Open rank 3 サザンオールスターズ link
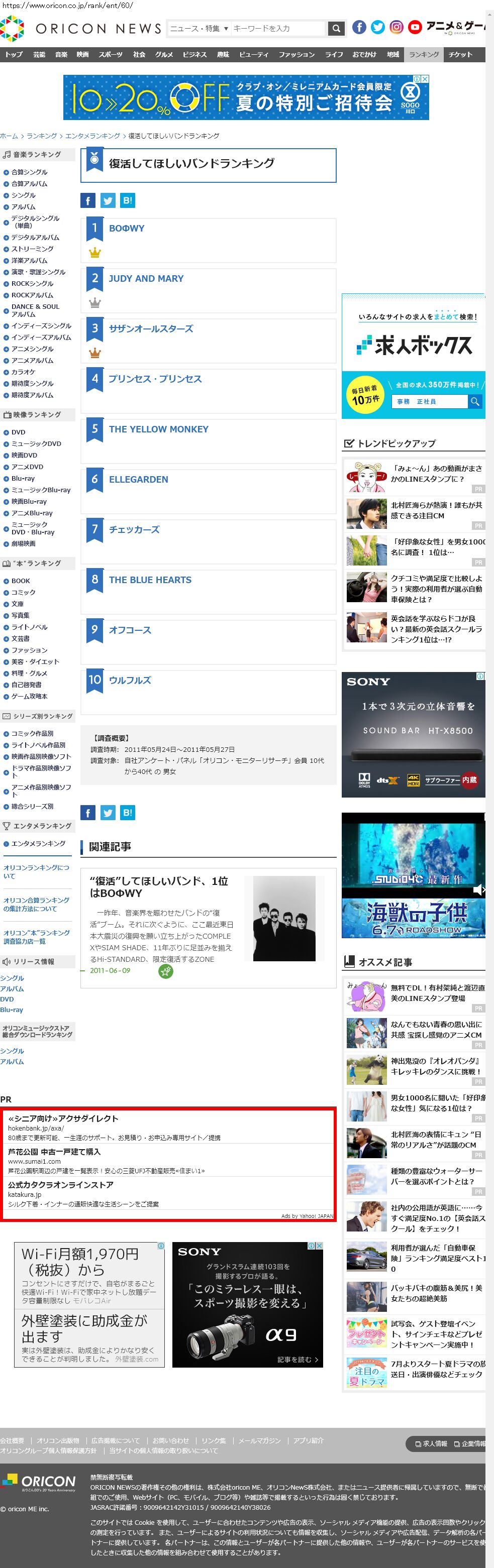The height and width of the screenshot is (1568, 494). click(151, 328)
